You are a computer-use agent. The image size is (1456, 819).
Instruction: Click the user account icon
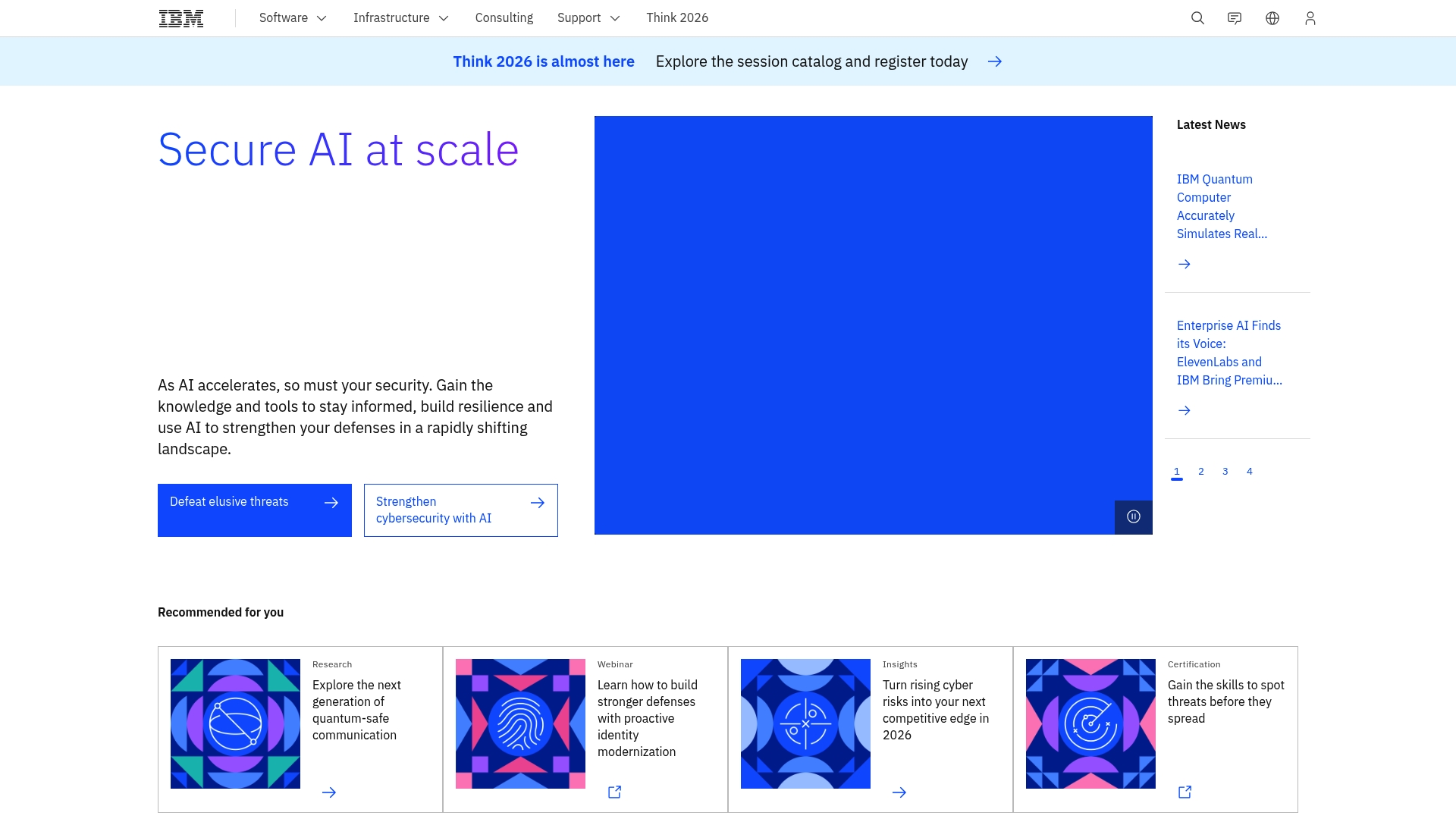click(x=1310, y=17)
